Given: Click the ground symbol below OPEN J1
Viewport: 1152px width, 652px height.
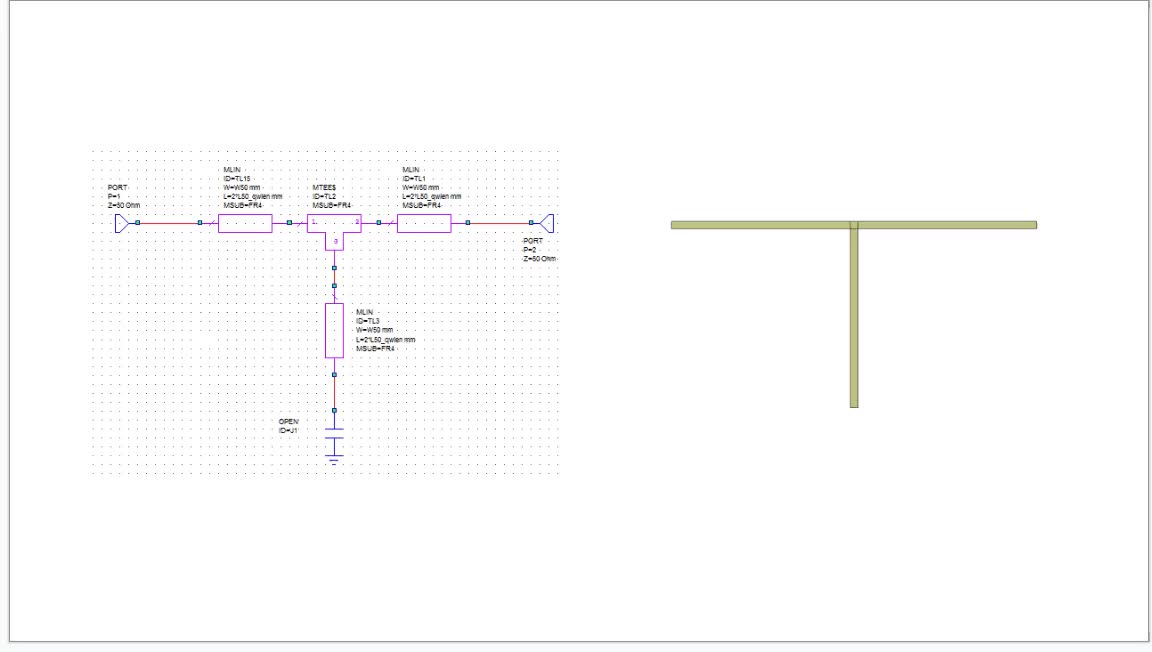Looking at the screenshot, I should pyautogui.click(x=334, y=461).
